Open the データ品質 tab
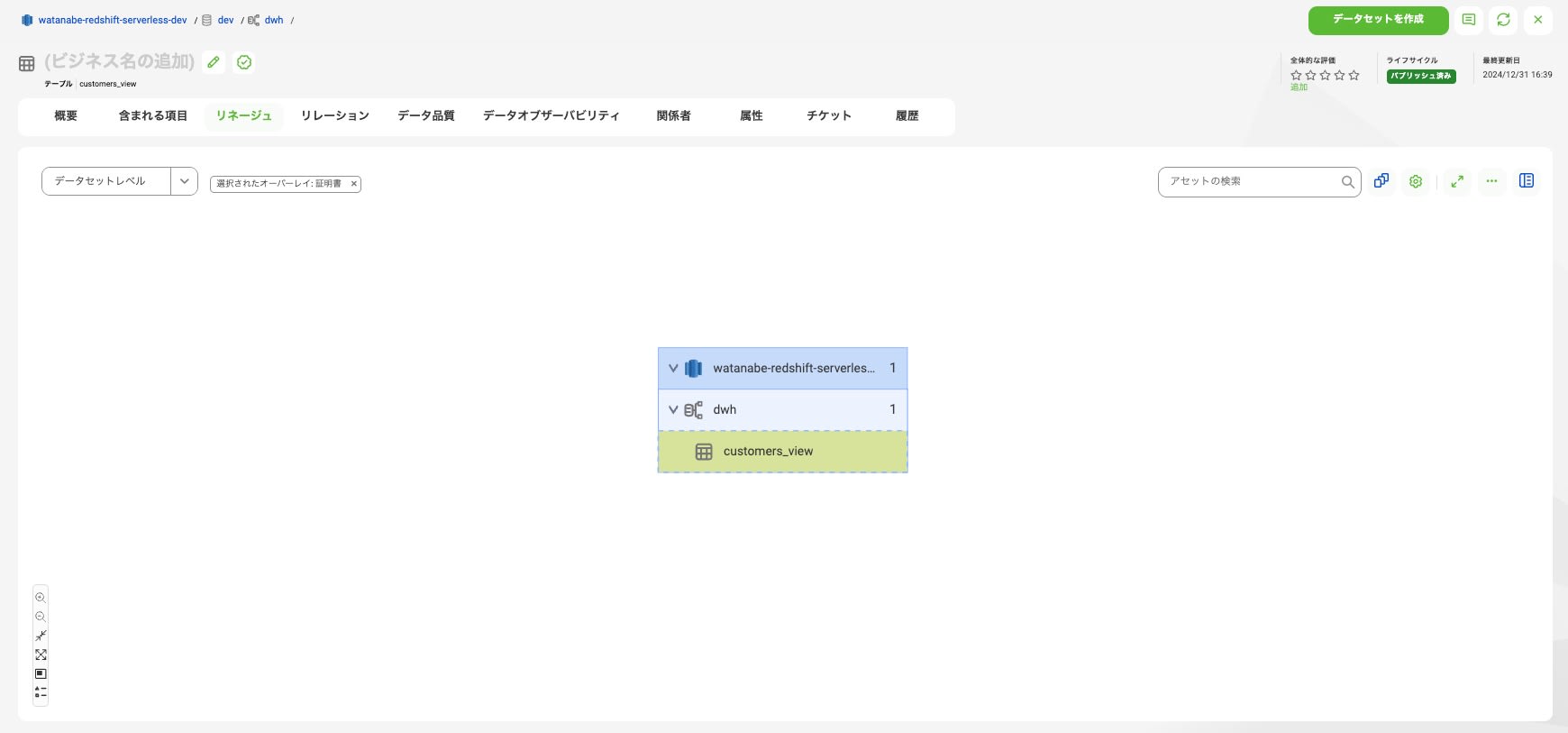The height and width of the screenshot is (733, 1568). [x=426, y=116]
